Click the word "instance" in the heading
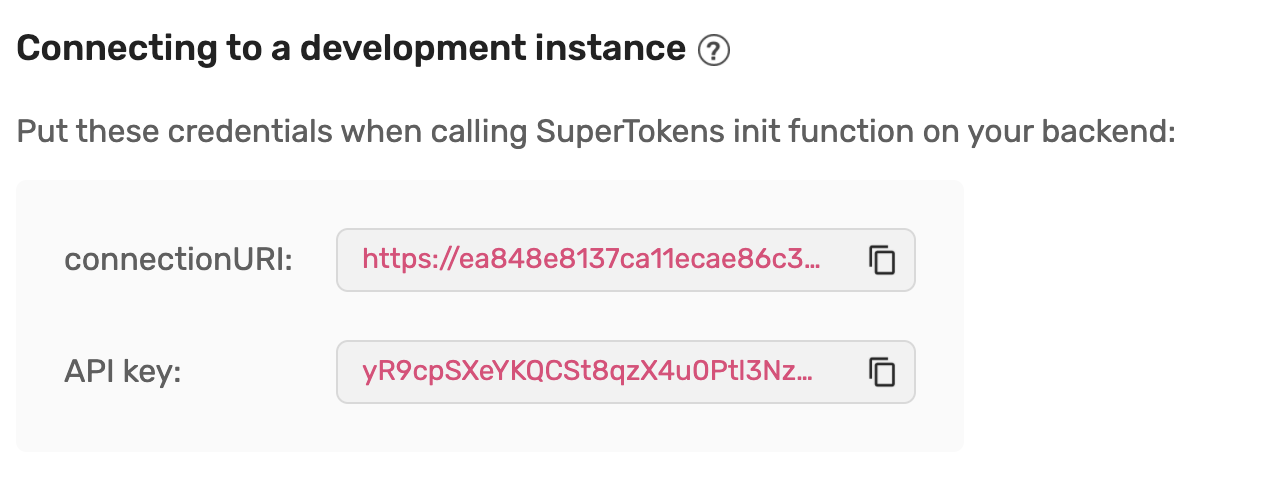The image size is (1284, 484). click(617, 48)
